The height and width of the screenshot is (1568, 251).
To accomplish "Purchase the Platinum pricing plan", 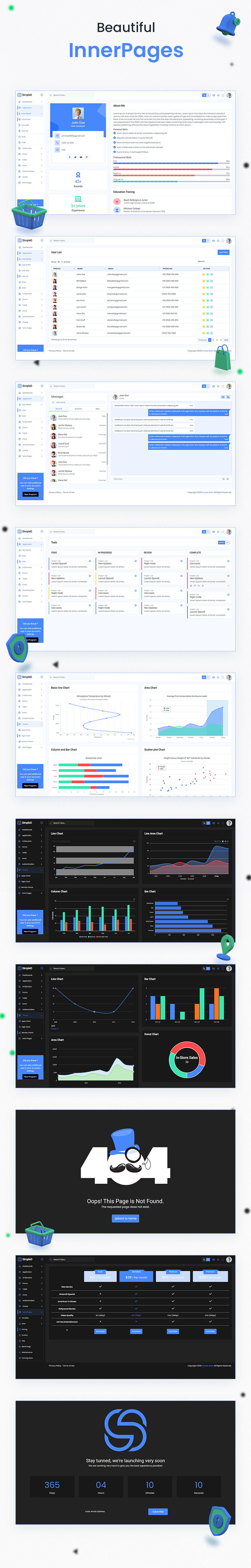I will point(173,1331).
